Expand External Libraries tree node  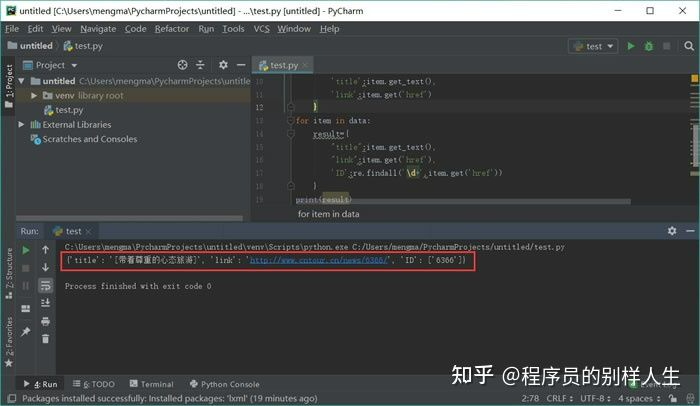[21, 125]
